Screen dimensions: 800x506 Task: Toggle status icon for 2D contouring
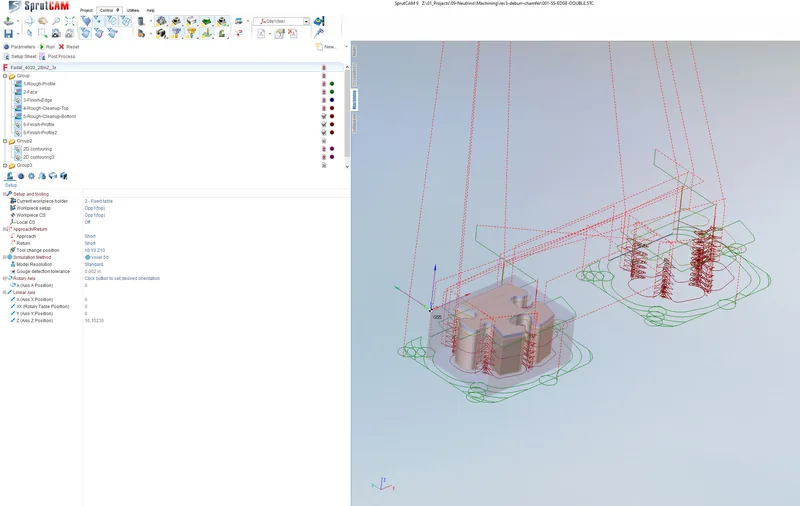pyautogui.click(x=323, y=149)
